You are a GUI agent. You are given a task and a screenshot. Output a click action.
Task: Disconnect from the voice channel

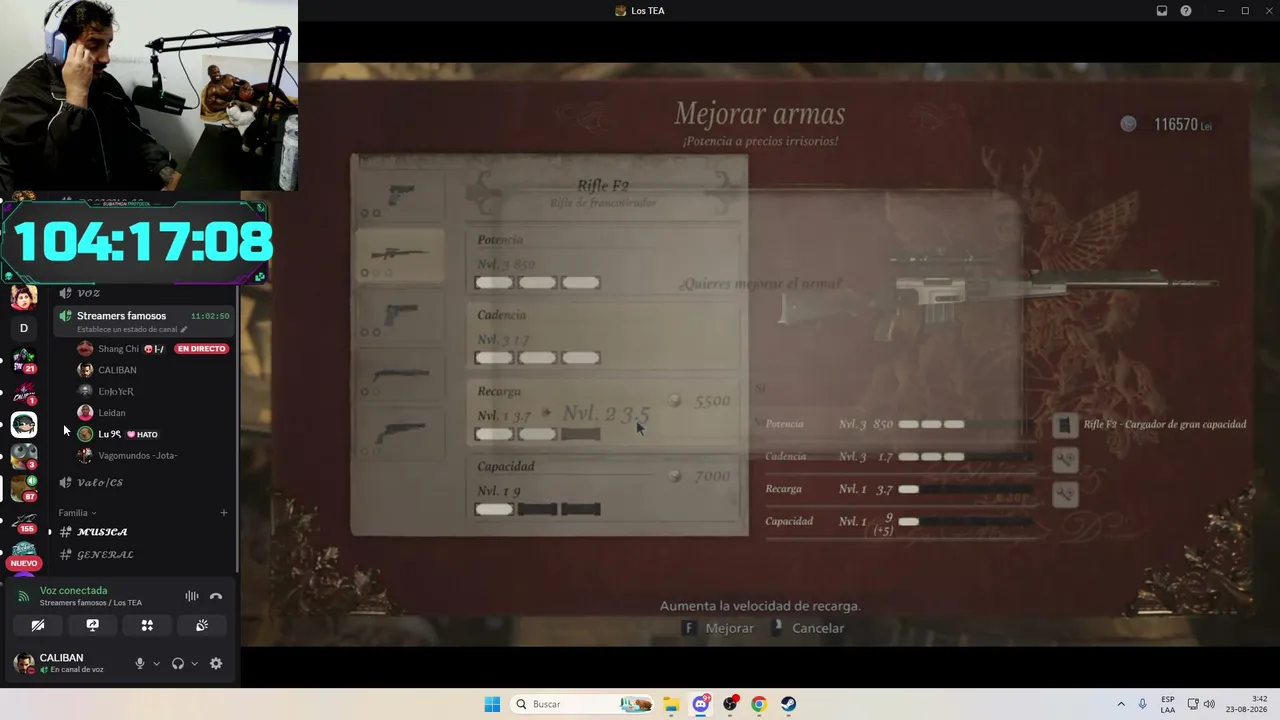(x=216, y=596)
